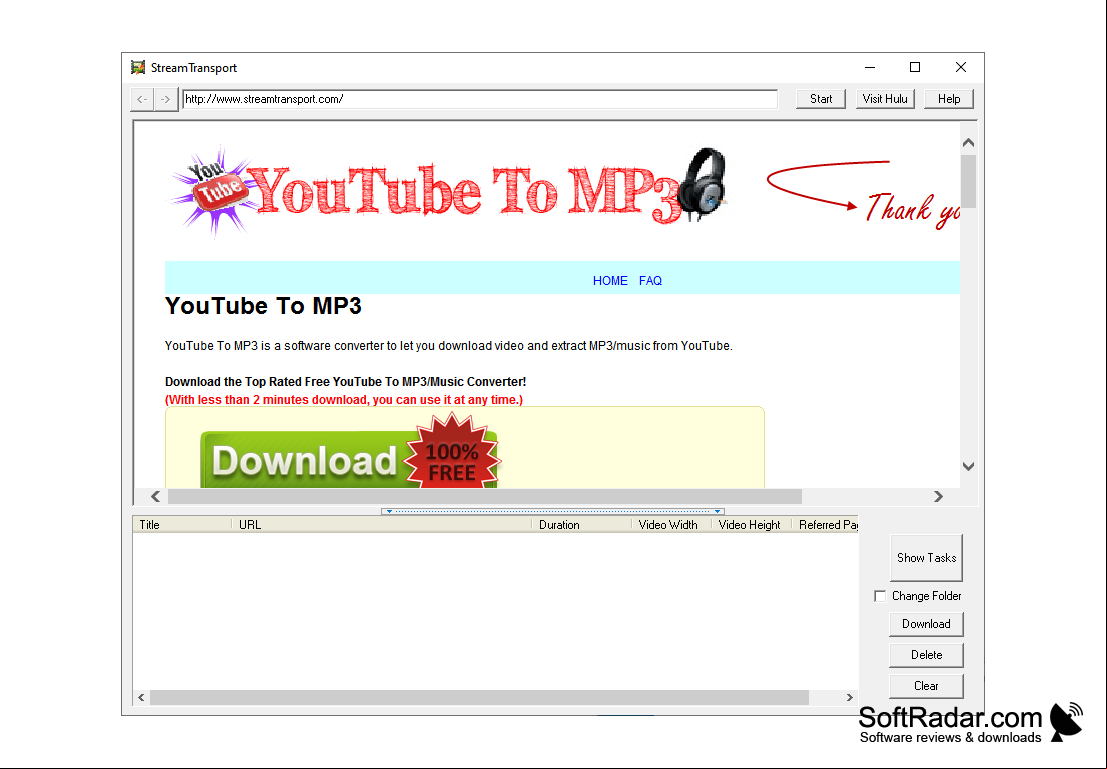
Task: Click the Clear button
Action: coord(926,686)
